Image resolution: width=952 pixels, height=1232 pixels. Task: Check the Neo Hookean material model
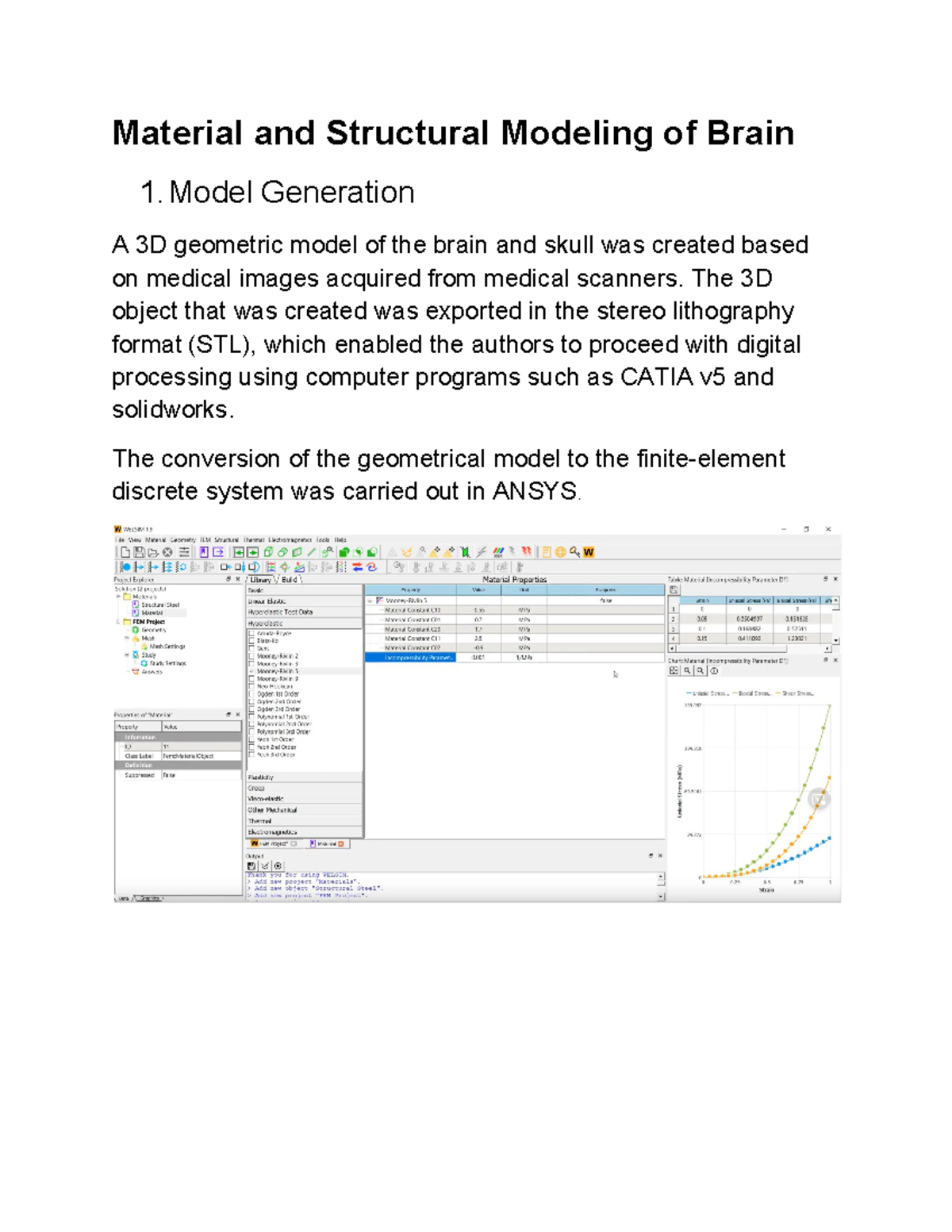coord(252,686)
